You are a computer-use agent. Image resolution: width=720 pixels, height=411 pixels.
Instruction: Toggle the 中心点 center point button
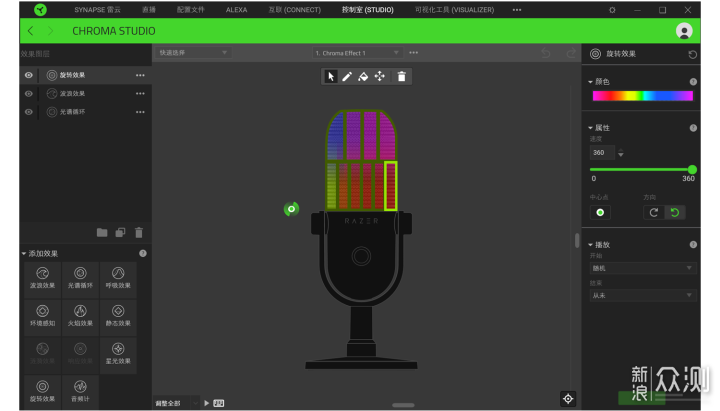pos(600,212)
